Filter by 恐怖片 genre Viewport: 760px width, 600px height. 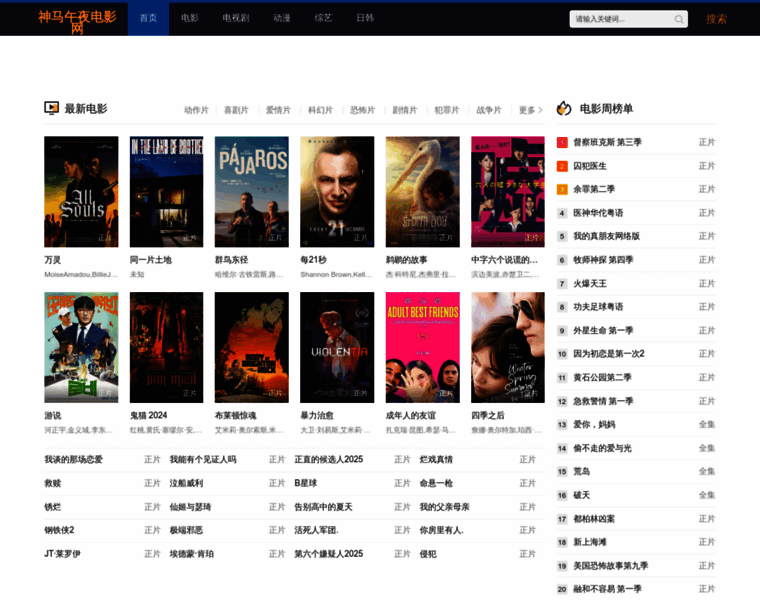363,110
